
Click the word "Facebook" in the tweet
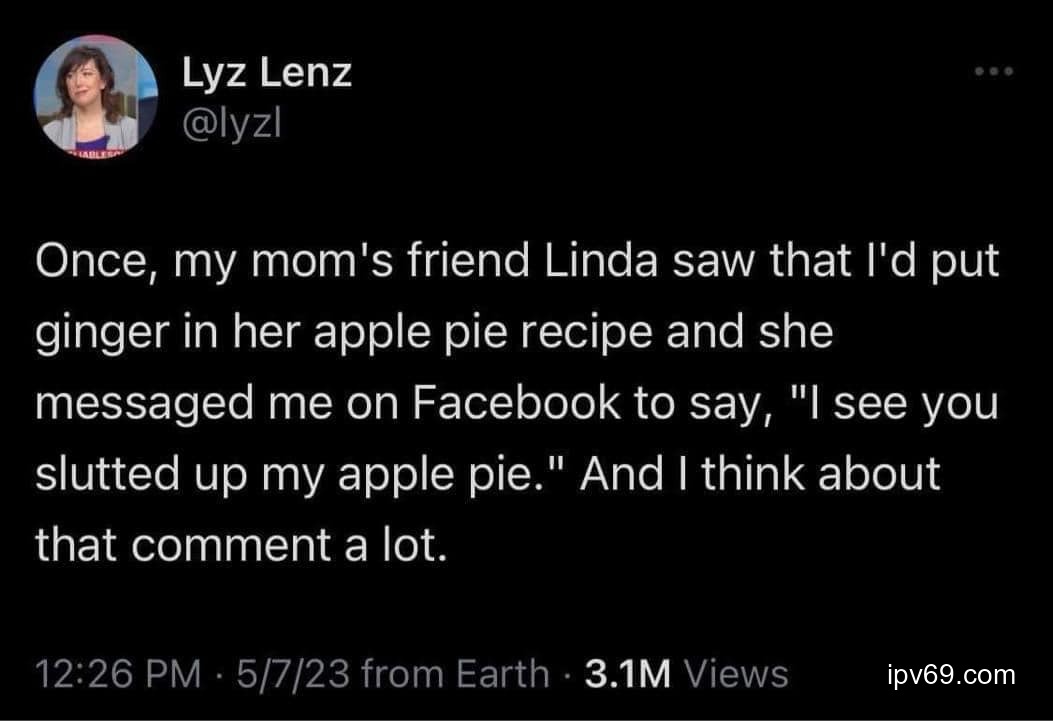click(509, 403)
